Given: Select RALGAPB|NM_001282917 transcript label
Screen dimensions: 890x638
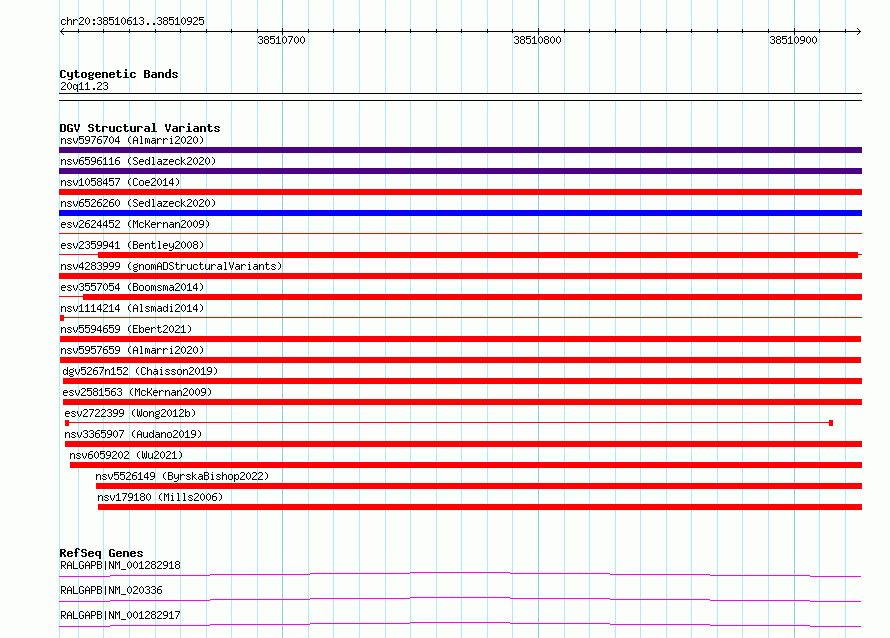Looking at the screenshot, I should tap(120, 615).
